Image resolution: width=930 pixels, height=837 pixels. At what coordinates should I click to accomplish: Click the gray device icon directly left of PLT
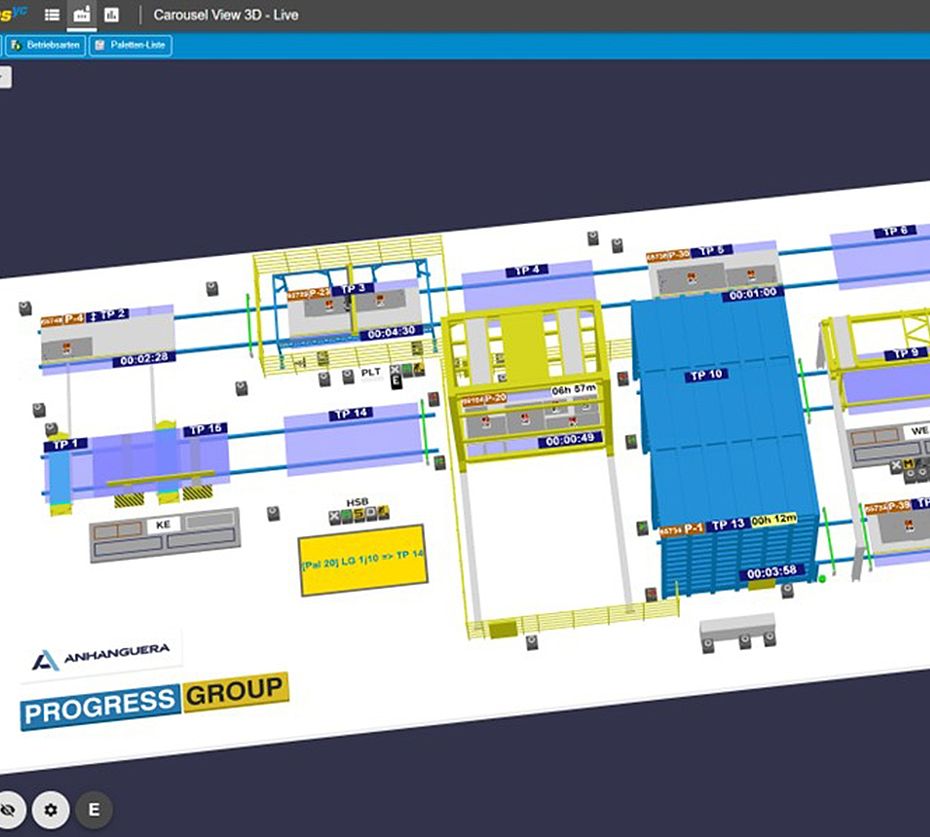pos(348,377)
